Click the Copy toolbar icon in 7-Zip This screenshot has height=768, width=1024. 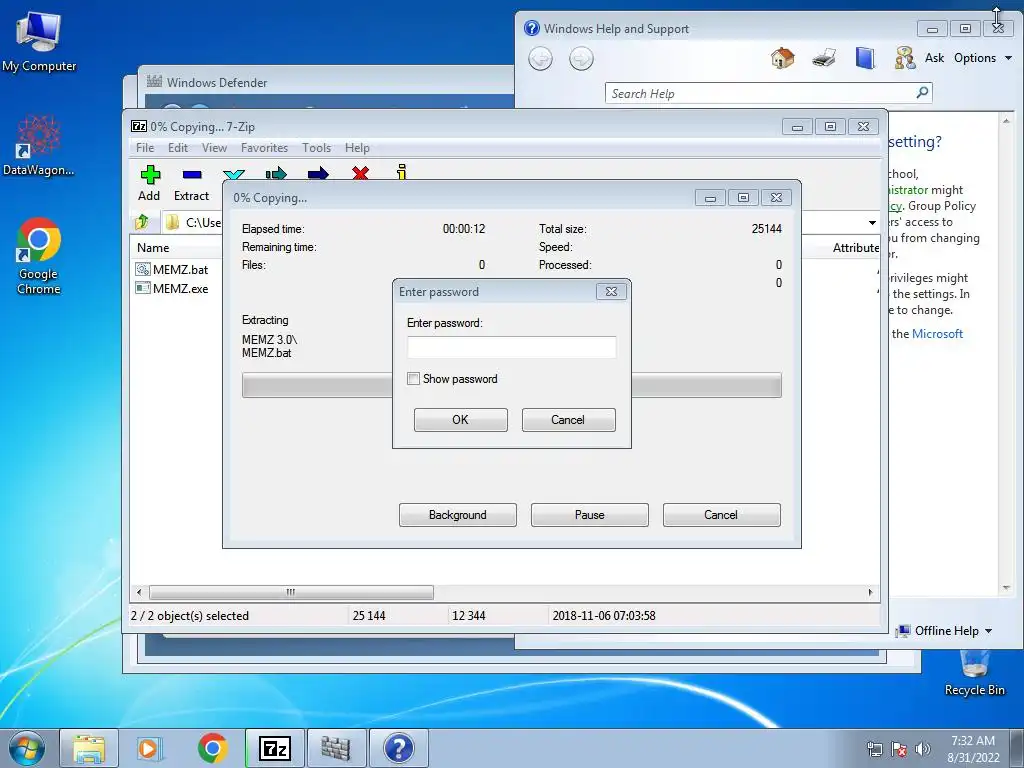click(x=276, y=174)
